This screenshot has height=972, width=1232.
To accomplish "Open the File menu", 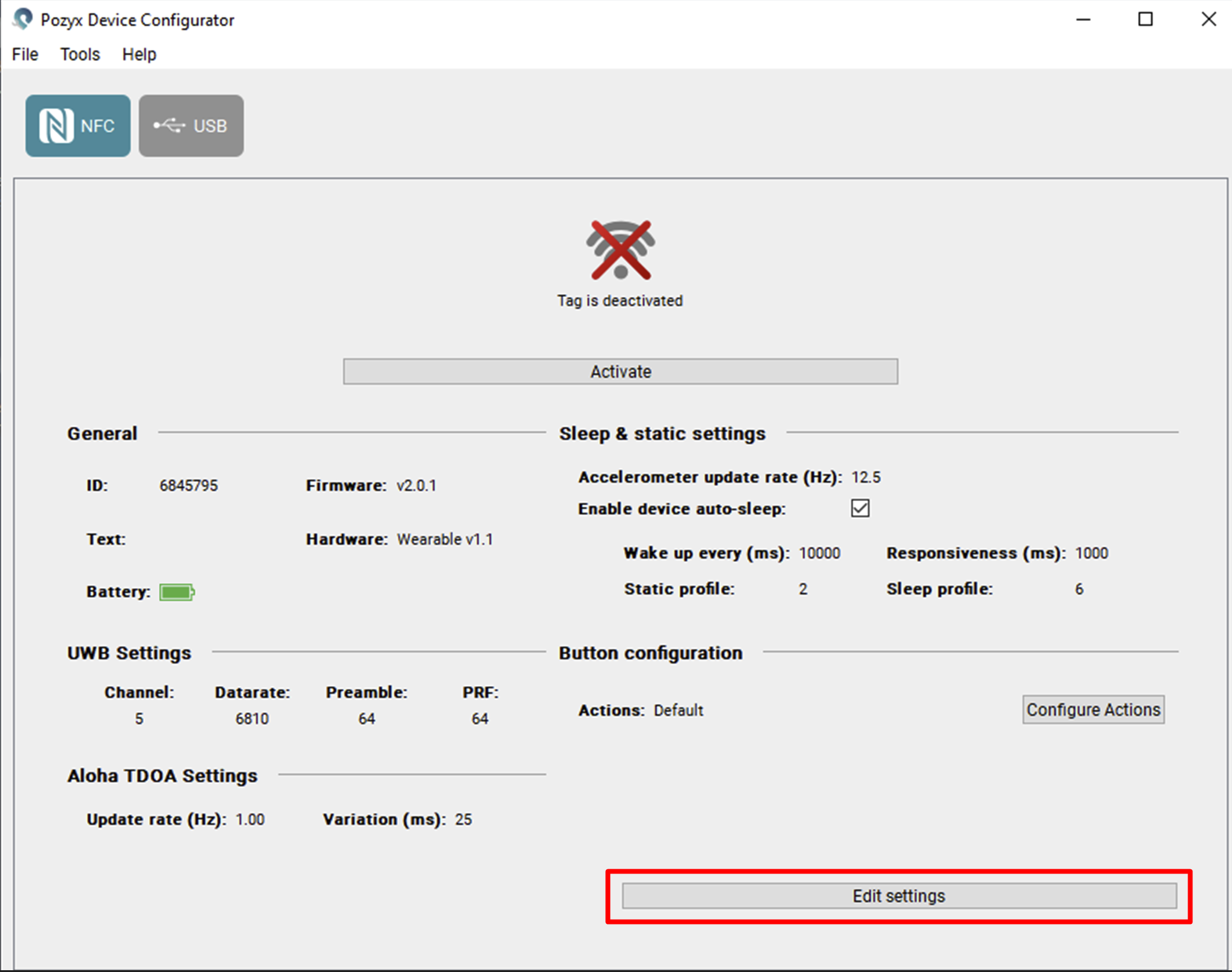I will pos(25,55).
